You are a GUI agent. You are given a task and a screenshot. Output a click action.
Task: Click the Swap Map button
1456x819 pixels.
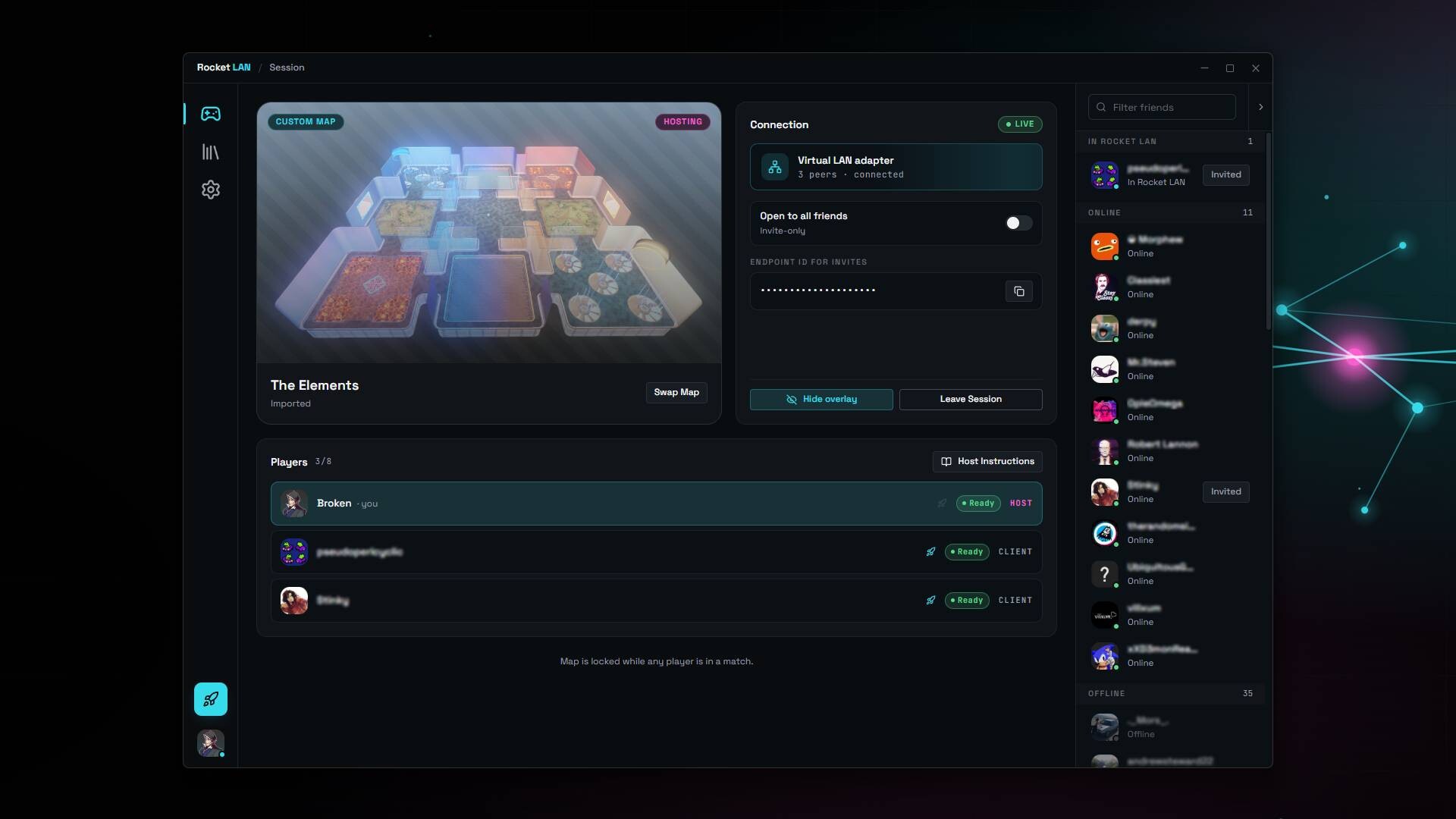point(676,393)
